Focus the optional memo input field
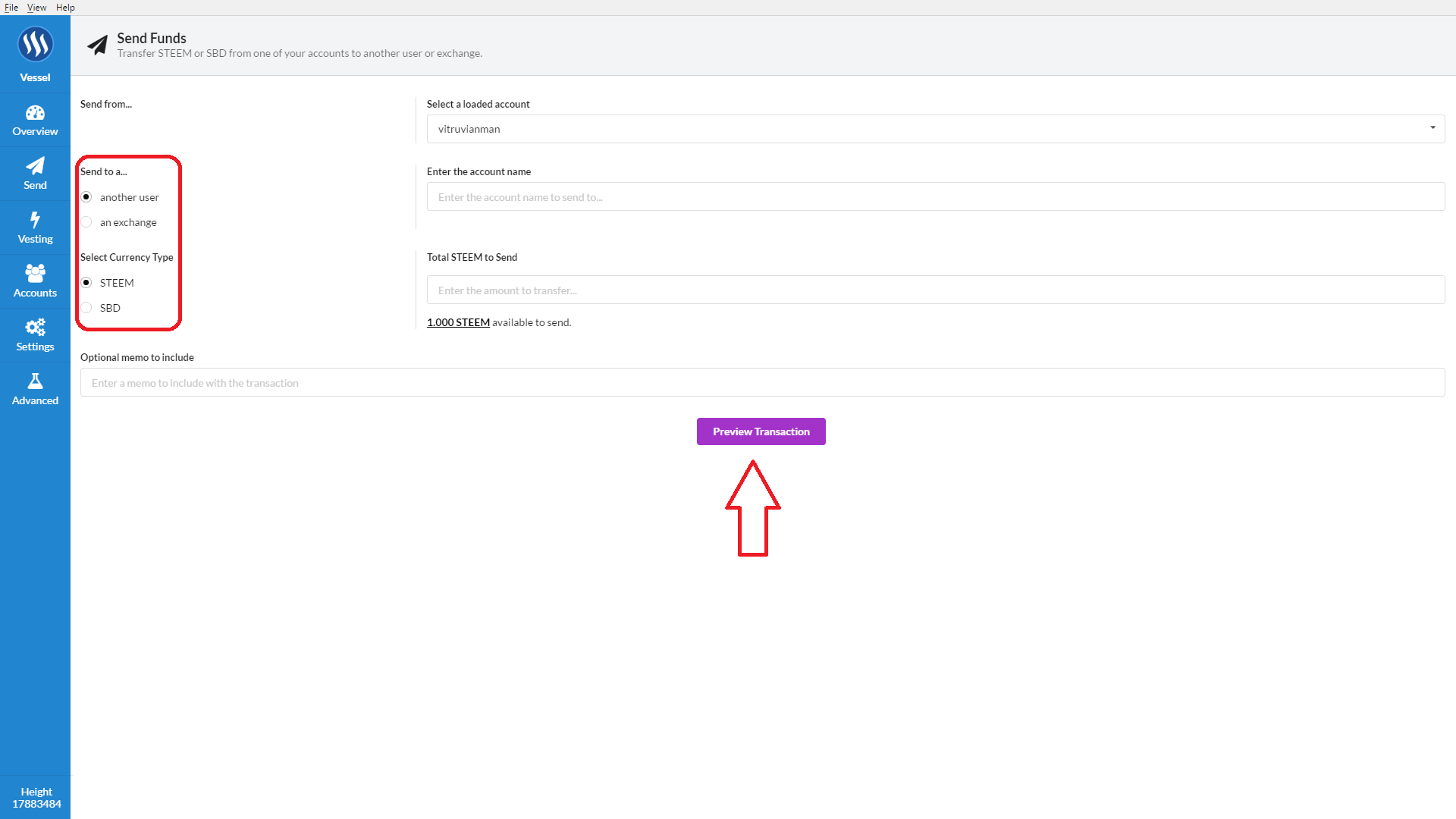Image resolution: width=1456 pixels, height=819 pixels. [763, 383]
